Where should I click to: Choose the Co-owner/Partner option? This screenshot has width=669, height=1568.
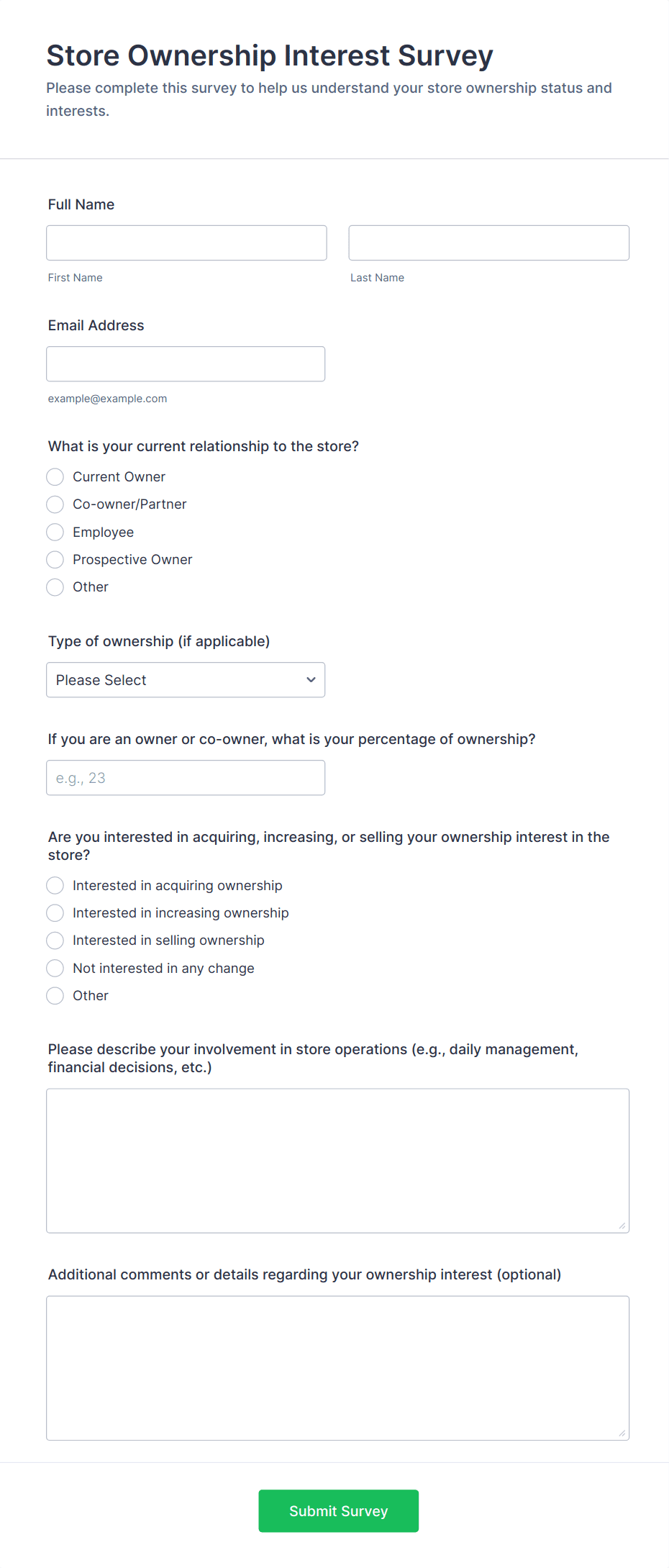point(55,504)
